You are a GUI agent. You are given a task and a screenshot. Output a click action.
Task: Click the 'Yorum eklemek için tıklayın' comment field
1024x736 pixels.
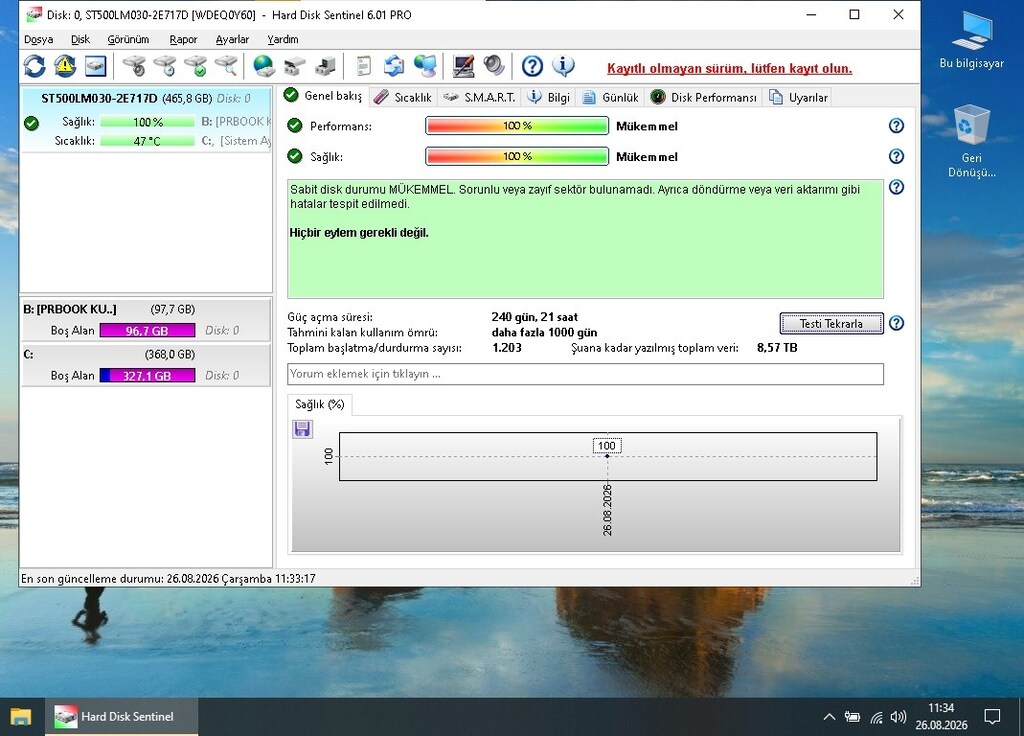pyautogui.click(x=585, y=374)
